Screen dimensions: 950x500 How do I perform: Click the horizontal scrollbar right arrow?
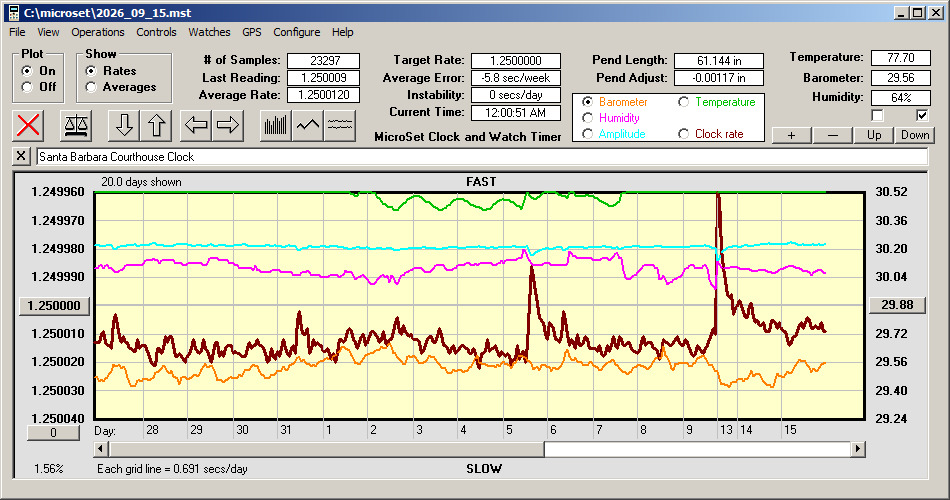(x=857, y=449)
